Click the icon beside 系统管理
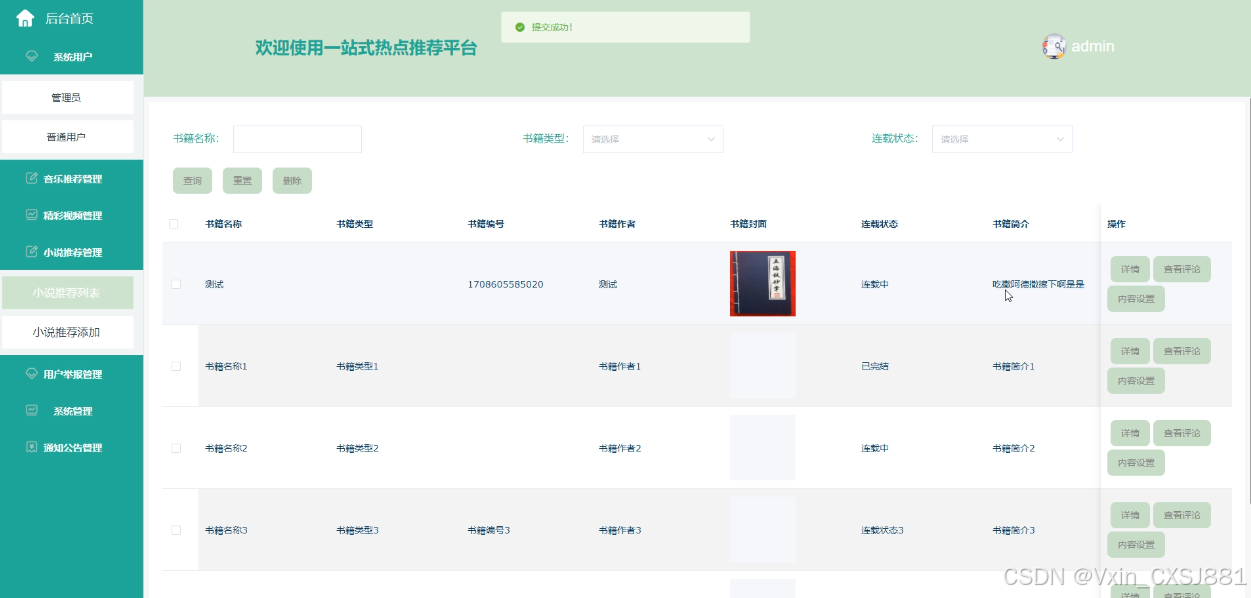 click(32, 410)
